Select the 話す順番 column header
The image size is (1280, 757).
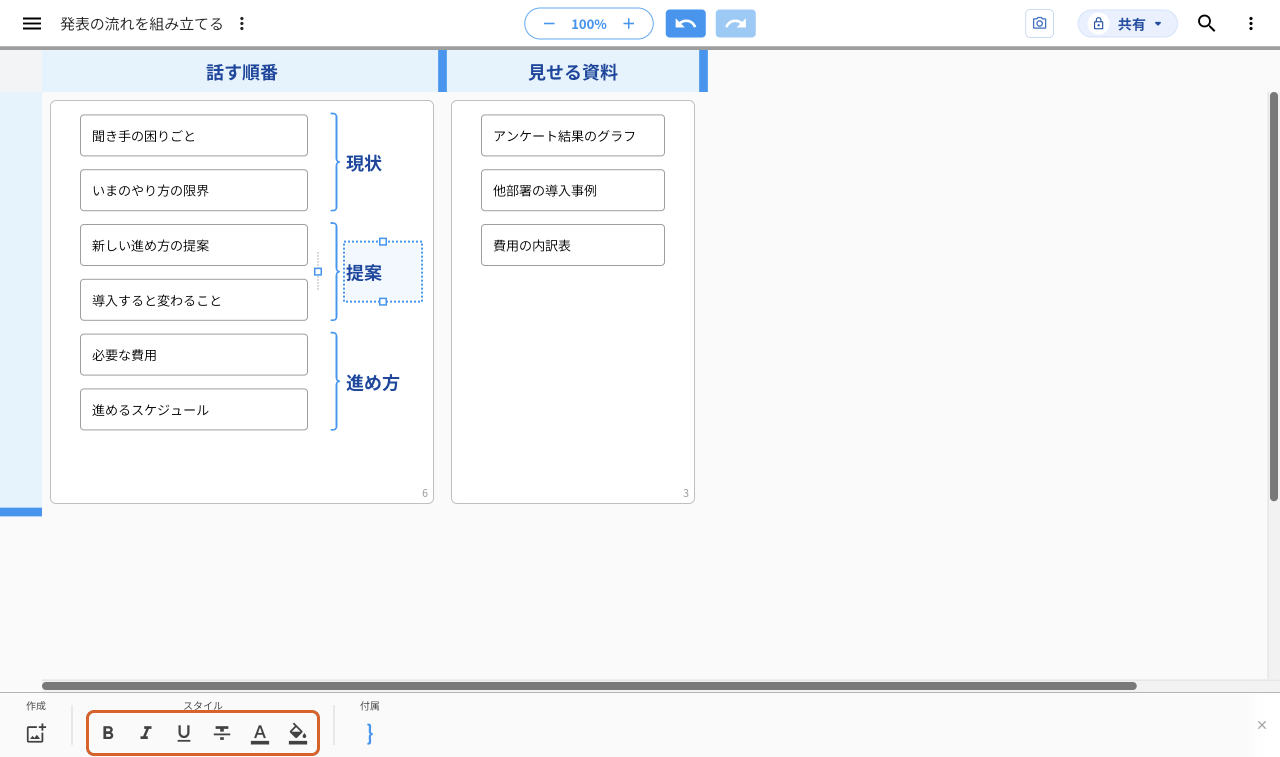(x=242, y=72)
